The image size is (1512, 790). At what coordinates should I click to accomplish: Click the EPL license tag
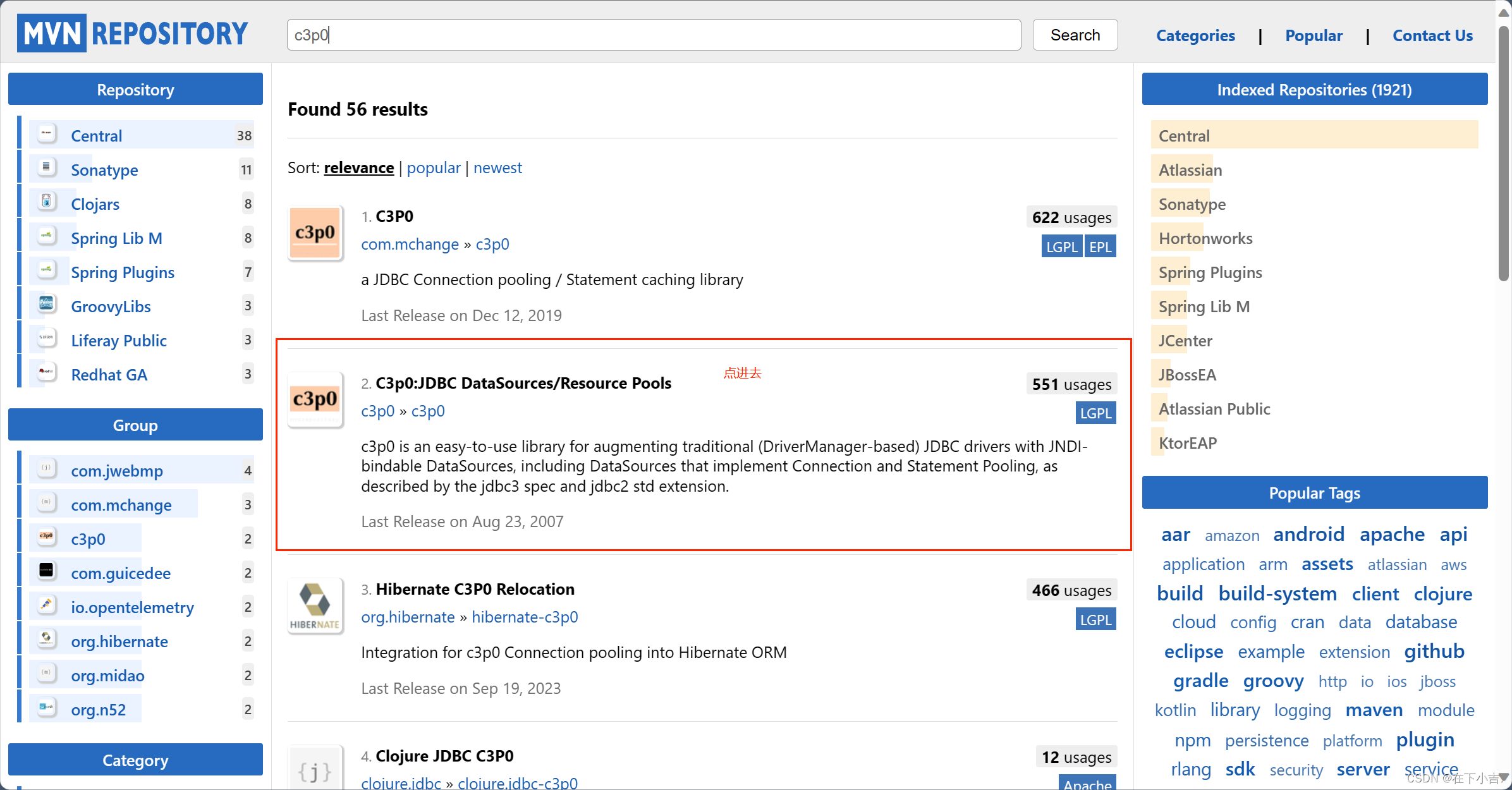(x=1100, y=246)
